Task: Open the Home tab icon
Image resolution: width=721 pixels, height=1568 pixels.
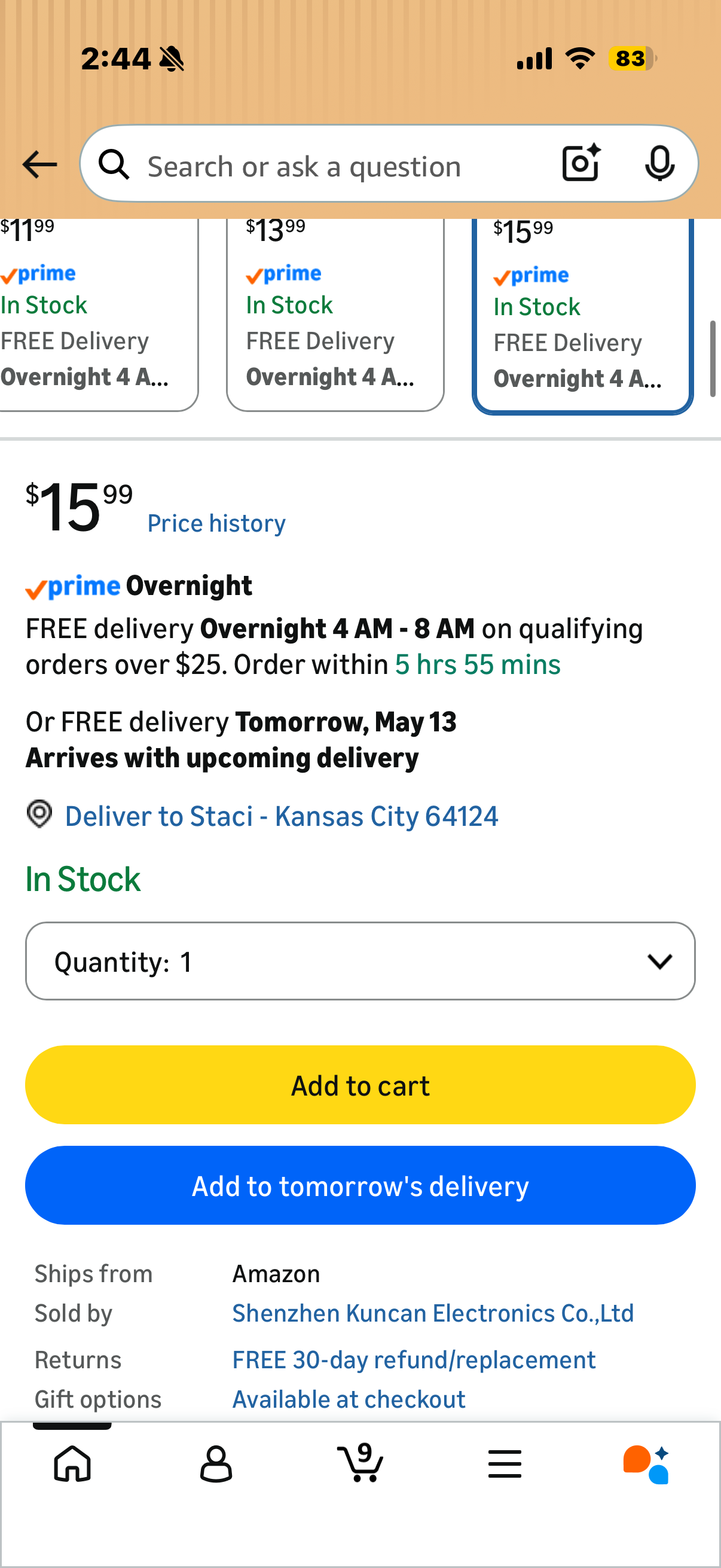Action: click(72, 1464)
